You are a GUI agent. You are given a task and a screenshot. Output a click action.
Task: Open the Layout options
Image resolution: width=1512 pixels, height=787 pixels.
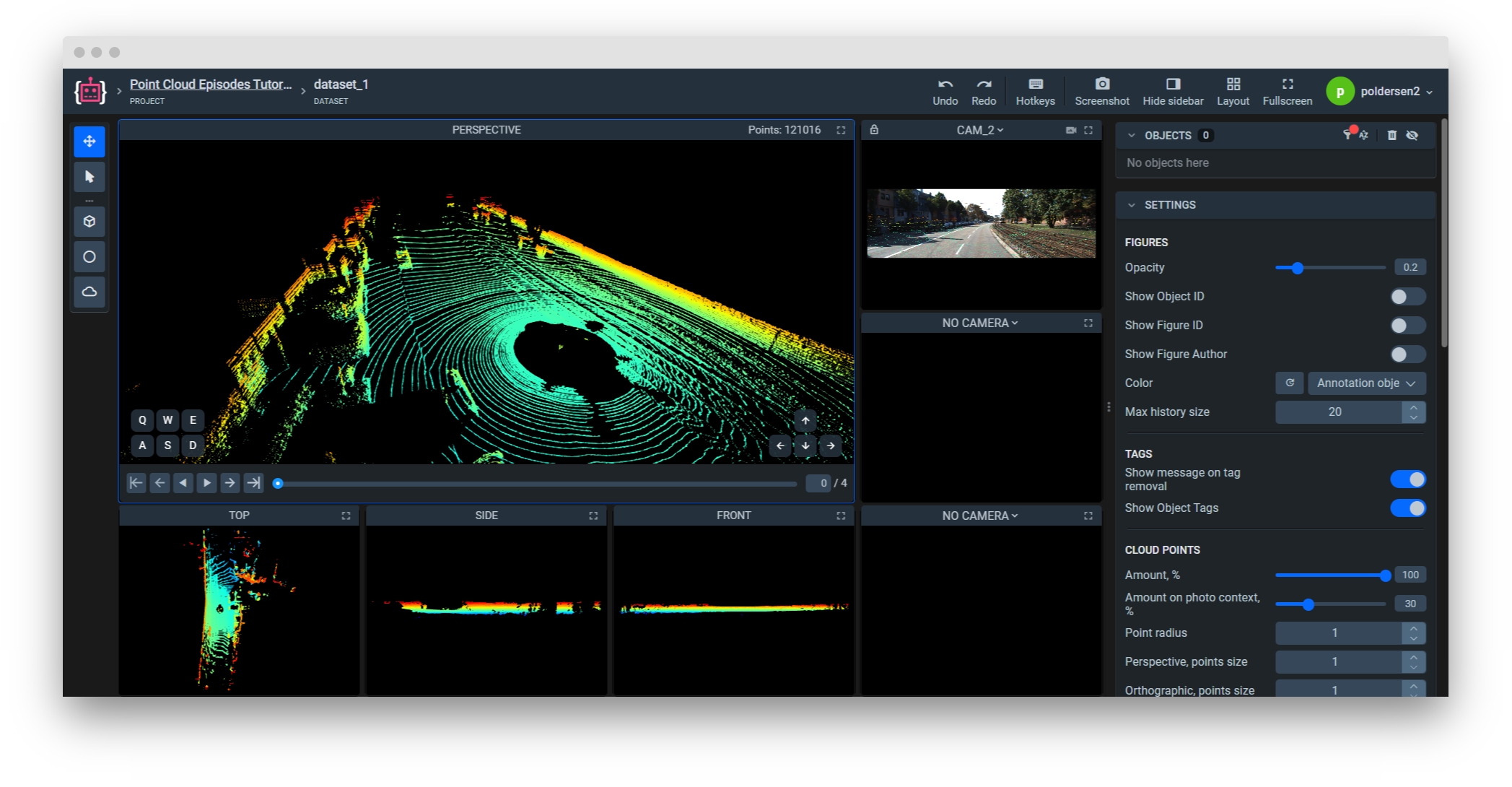point(1233,92)
